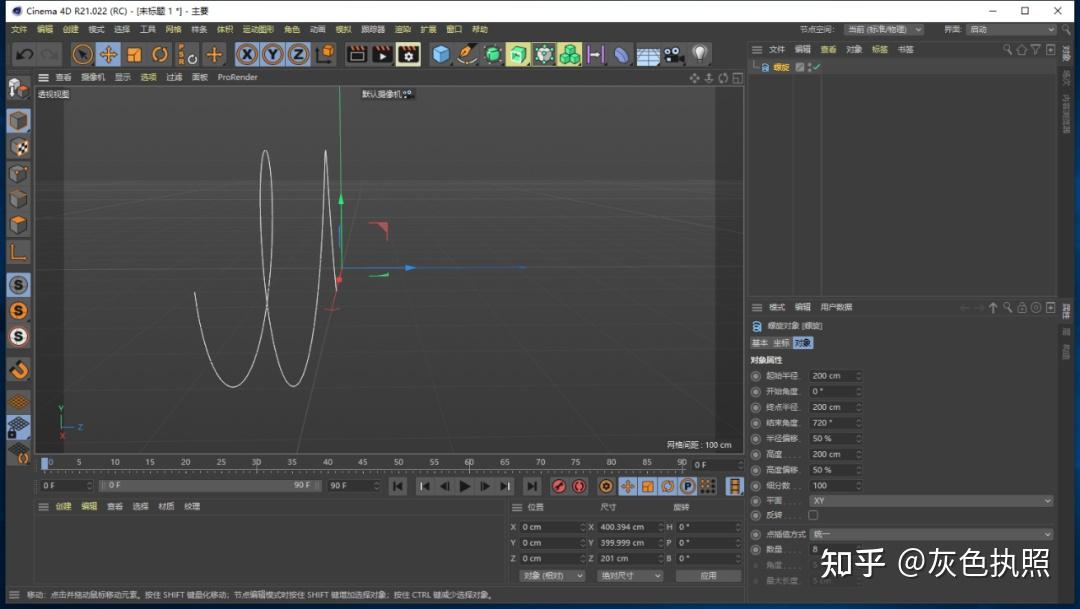Add a Cube primitive object

[441, 54]
